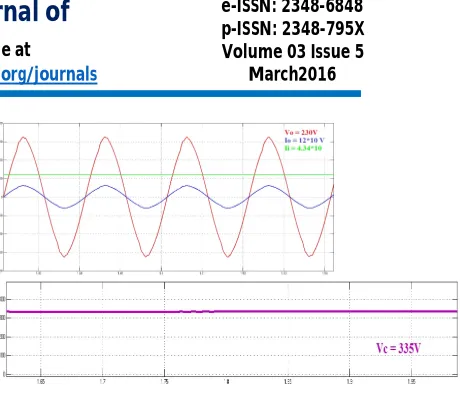Click the blue Io legend label
Screen dimensions: 460x394
[304, 140]
